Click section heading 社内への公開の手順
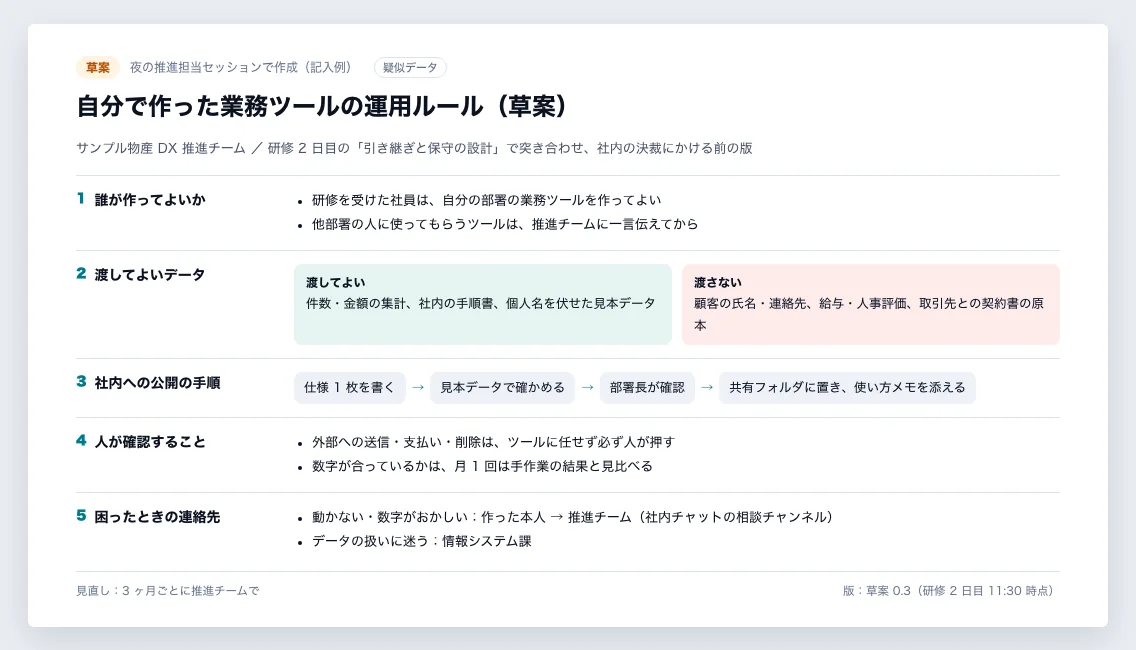This screenshot has height=650, width=1136. (x=157, y=383)
